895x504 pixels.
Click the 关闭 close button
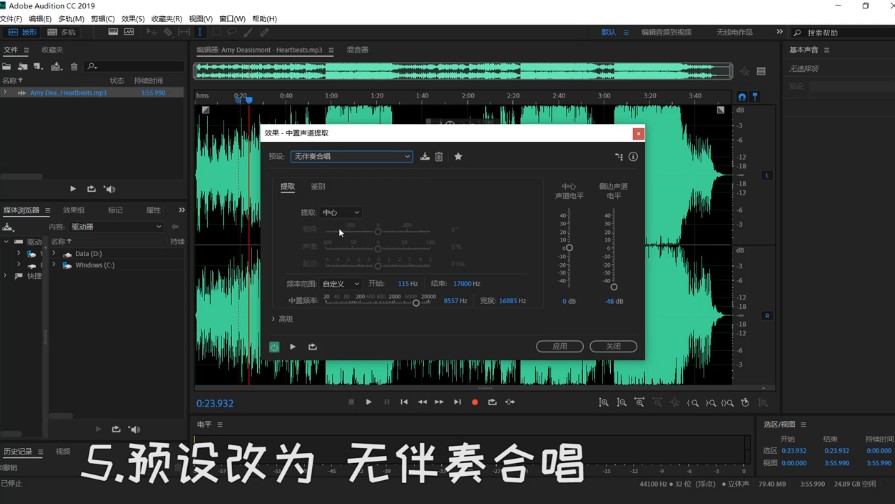(613, 346)
